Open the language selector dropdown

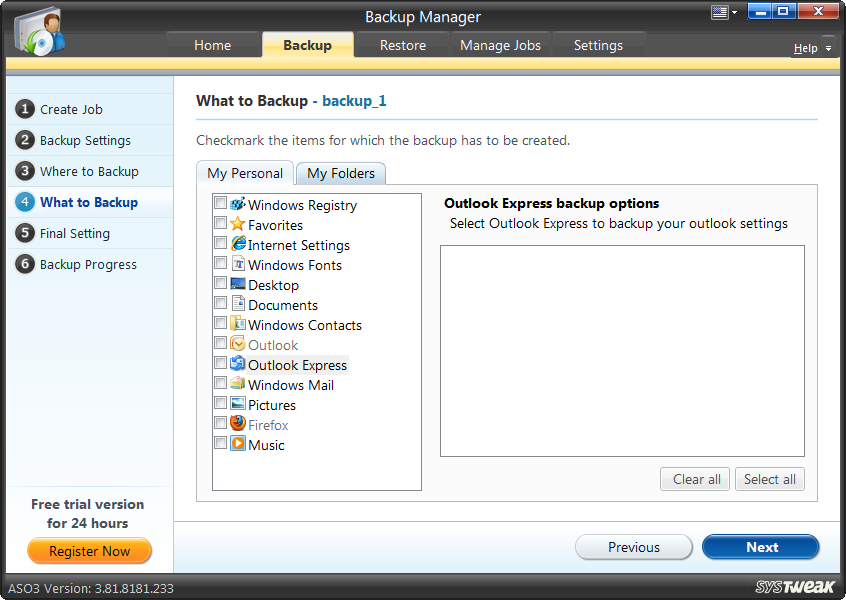[x=723, y=12]
